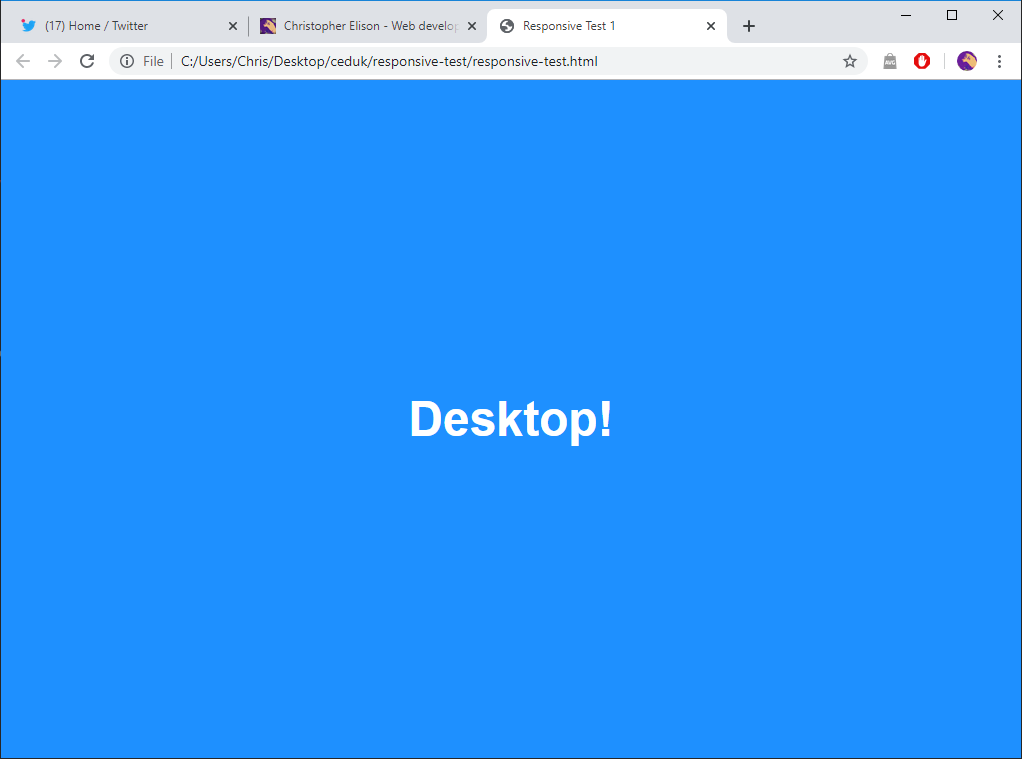Image resolution: width=1022 pixels, height=759 pixels.
Task: Open the Chrome profile avatar menu
Action: click(967, 61)
